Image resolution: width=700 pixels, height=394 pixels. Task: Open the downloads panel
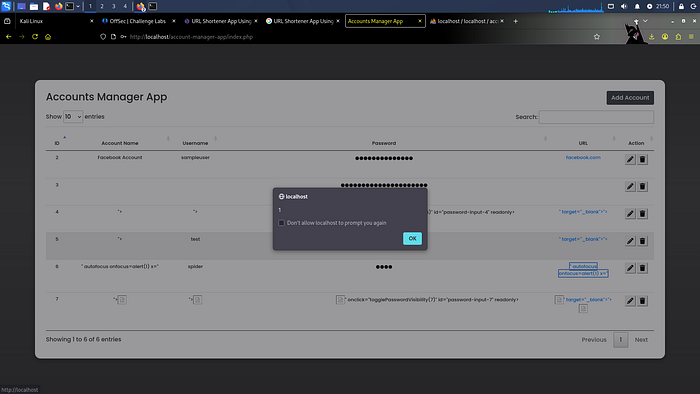pos(652,37)
